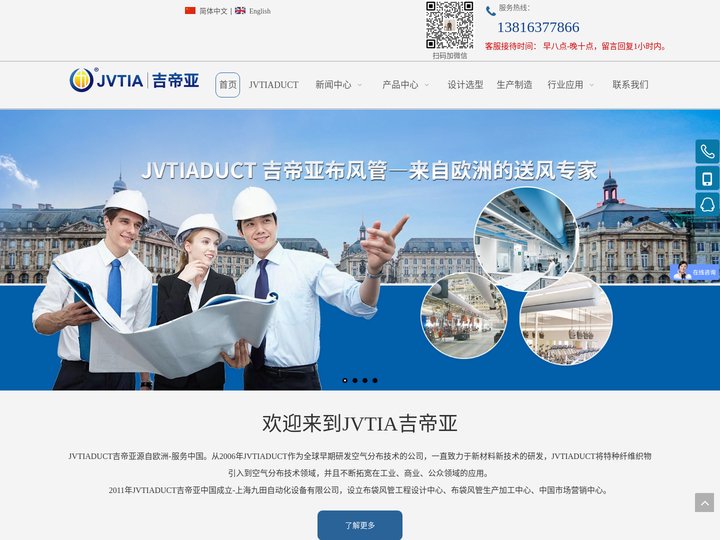Click phone number 13816377866
This screenshot has width=720, height=540.
pyautogui.click(x=538, y=27)
